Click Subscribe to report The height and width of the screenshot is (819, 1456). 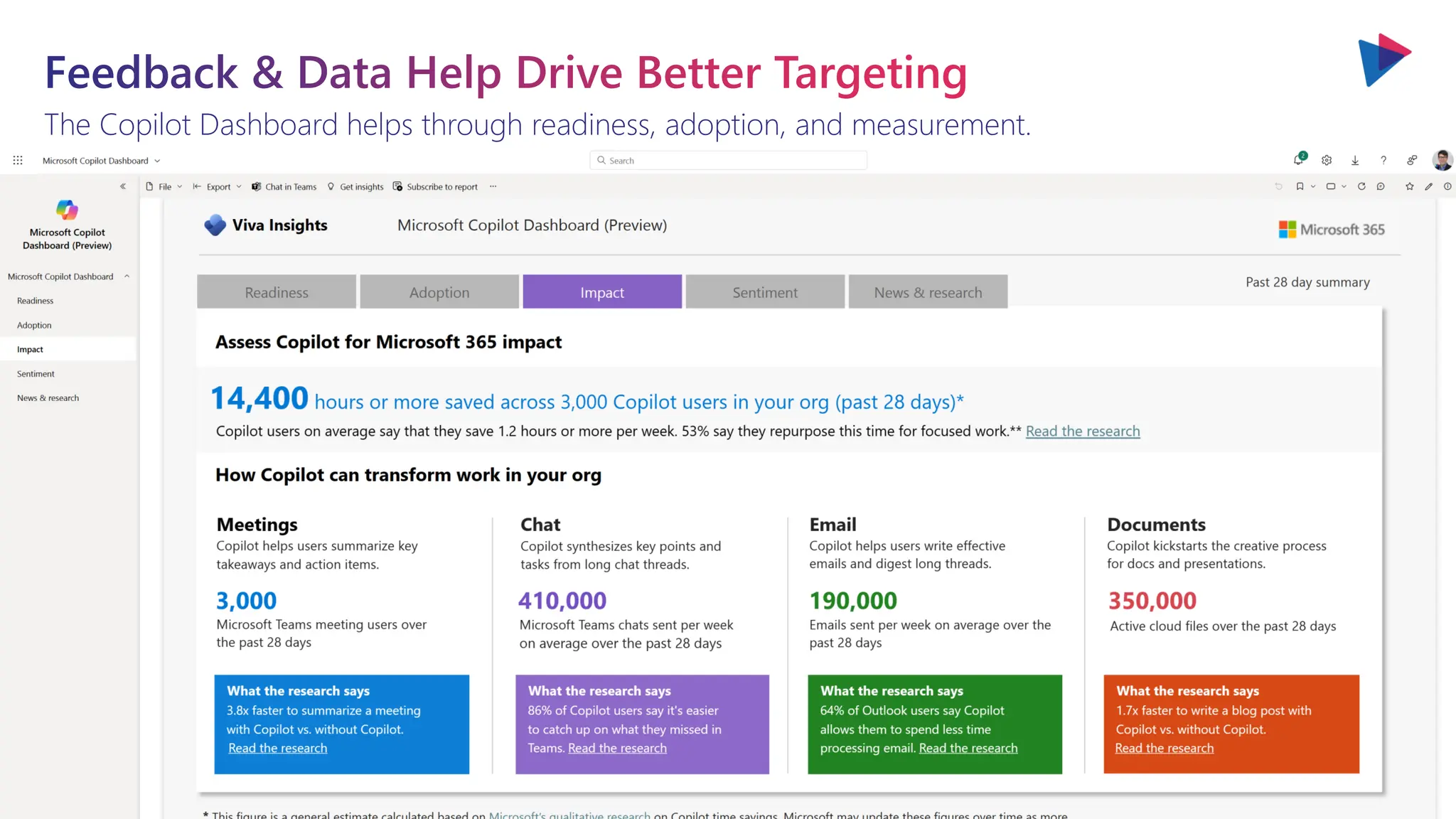[x=435, y=187]
